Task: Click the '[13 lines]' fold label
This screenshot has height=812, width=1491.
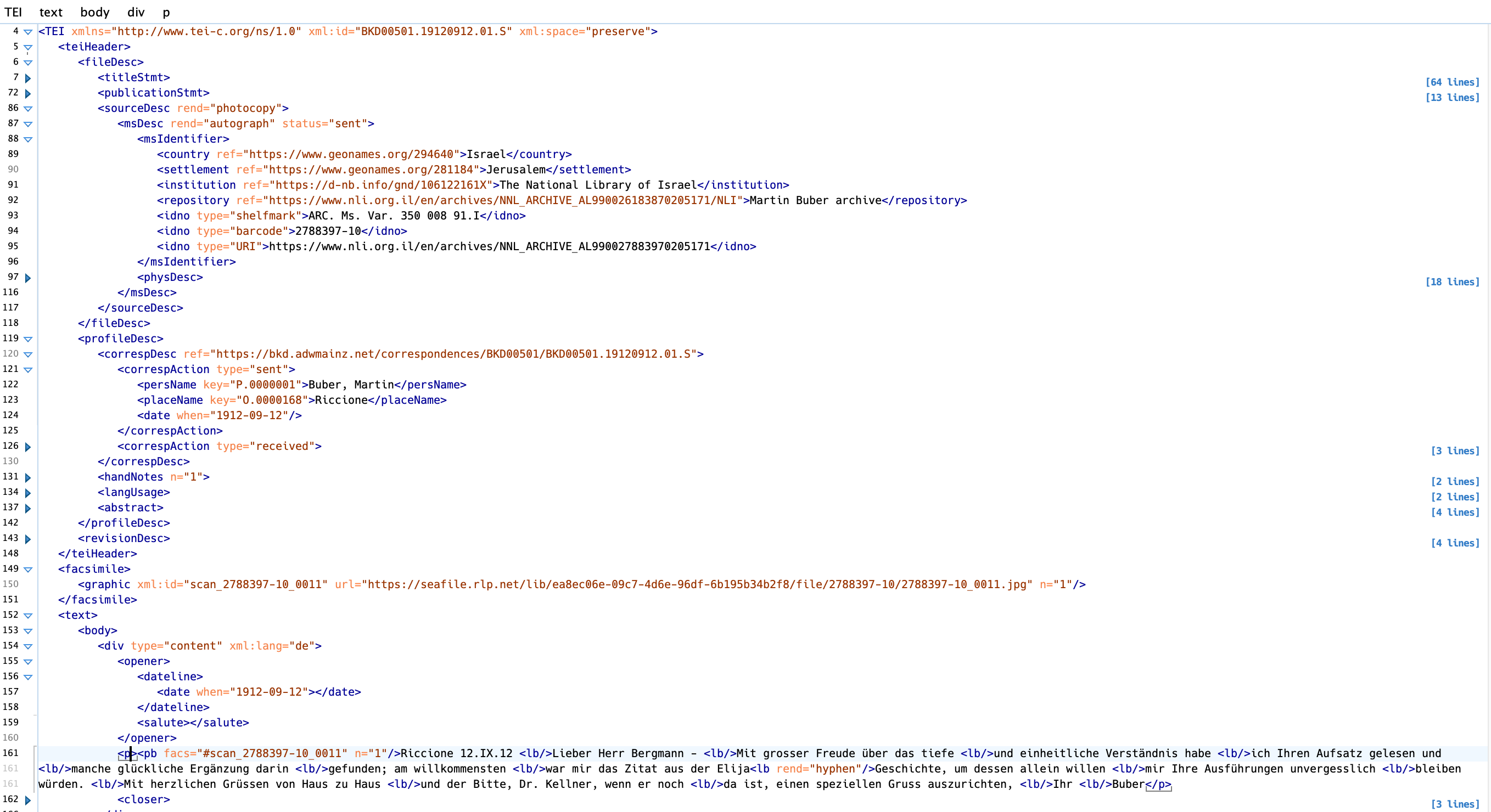Action: coord(1451,97)
